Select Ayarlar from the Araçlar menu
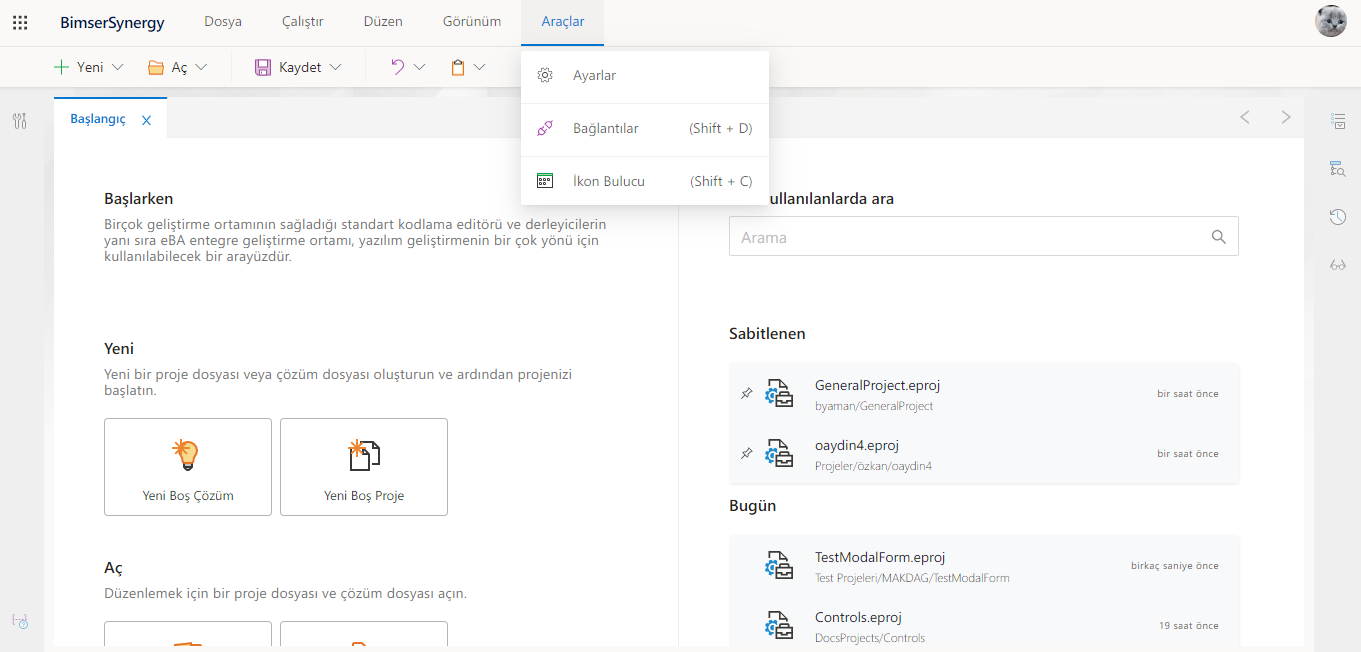 click(x=594, y=76)
